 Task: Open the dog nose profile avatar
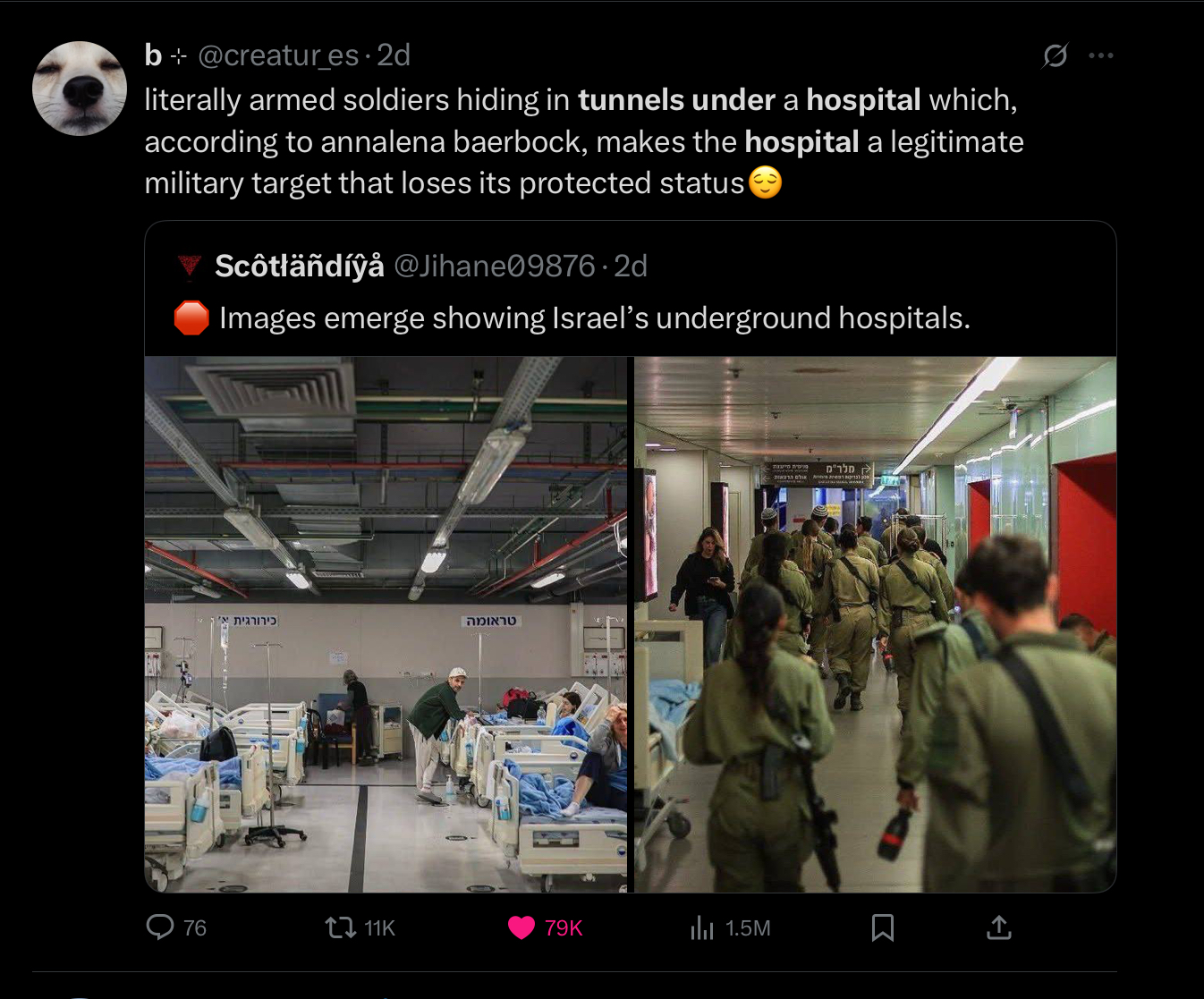[x=80, y=89]
